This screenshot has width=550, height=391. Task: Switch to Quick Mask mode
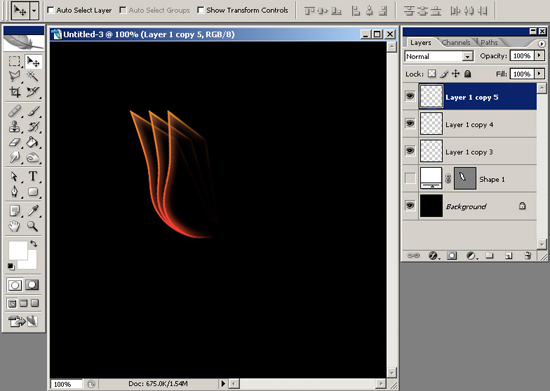(x=32, y=285)
